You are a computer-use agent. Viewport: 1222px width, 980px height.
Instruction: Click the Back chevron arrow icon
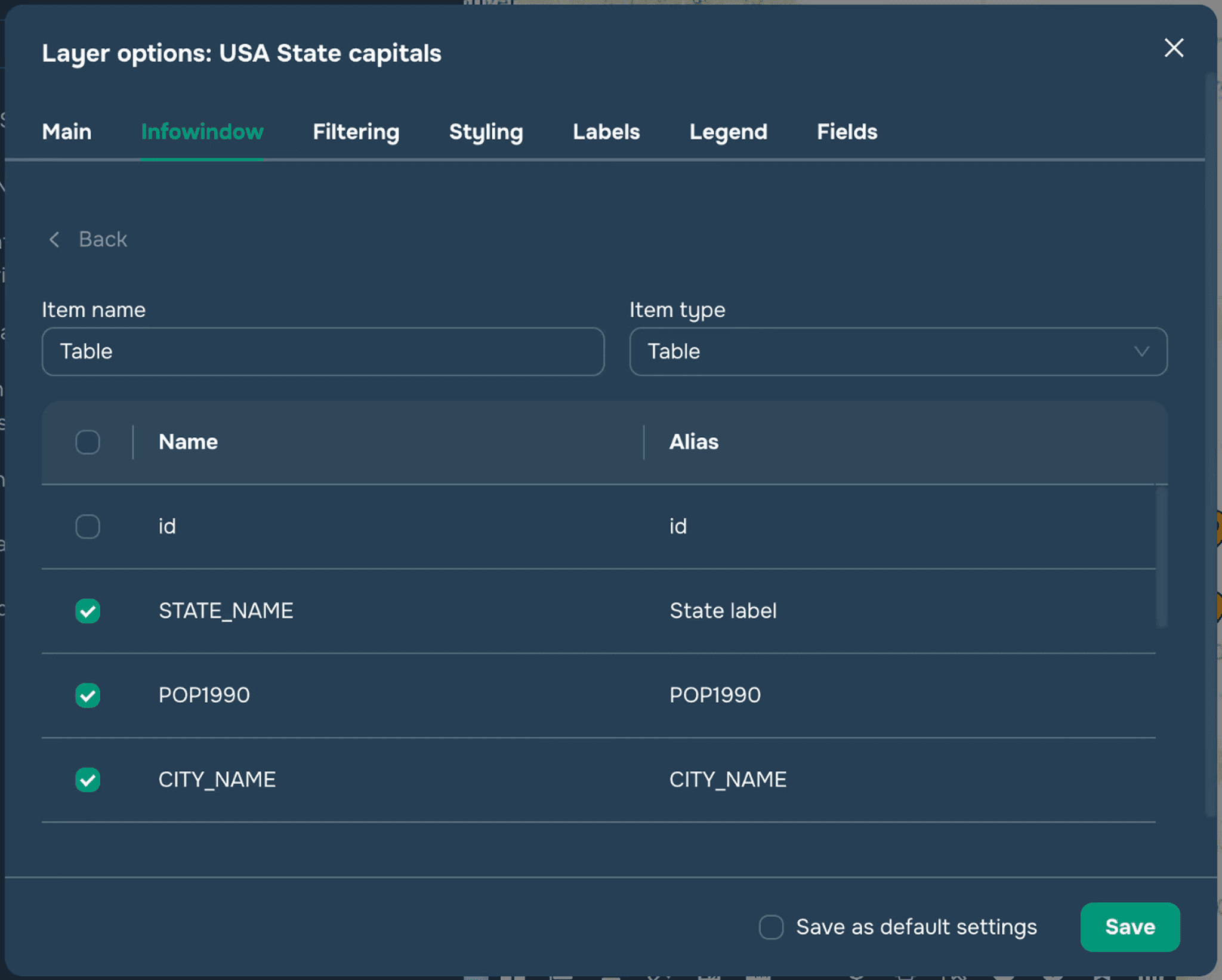point(54,239)
